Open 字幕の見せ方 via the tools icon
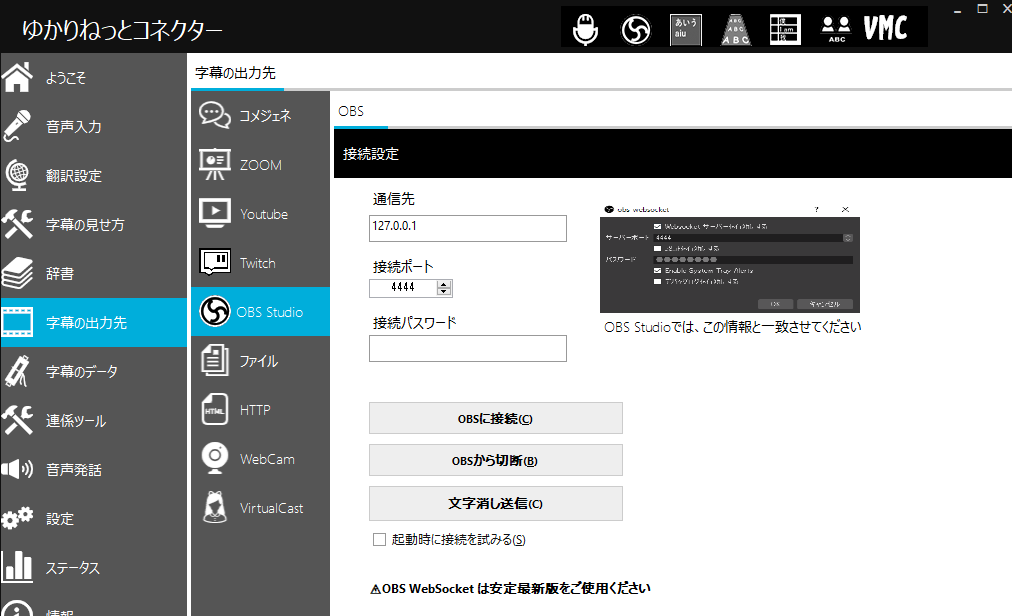 pos(17,224)
